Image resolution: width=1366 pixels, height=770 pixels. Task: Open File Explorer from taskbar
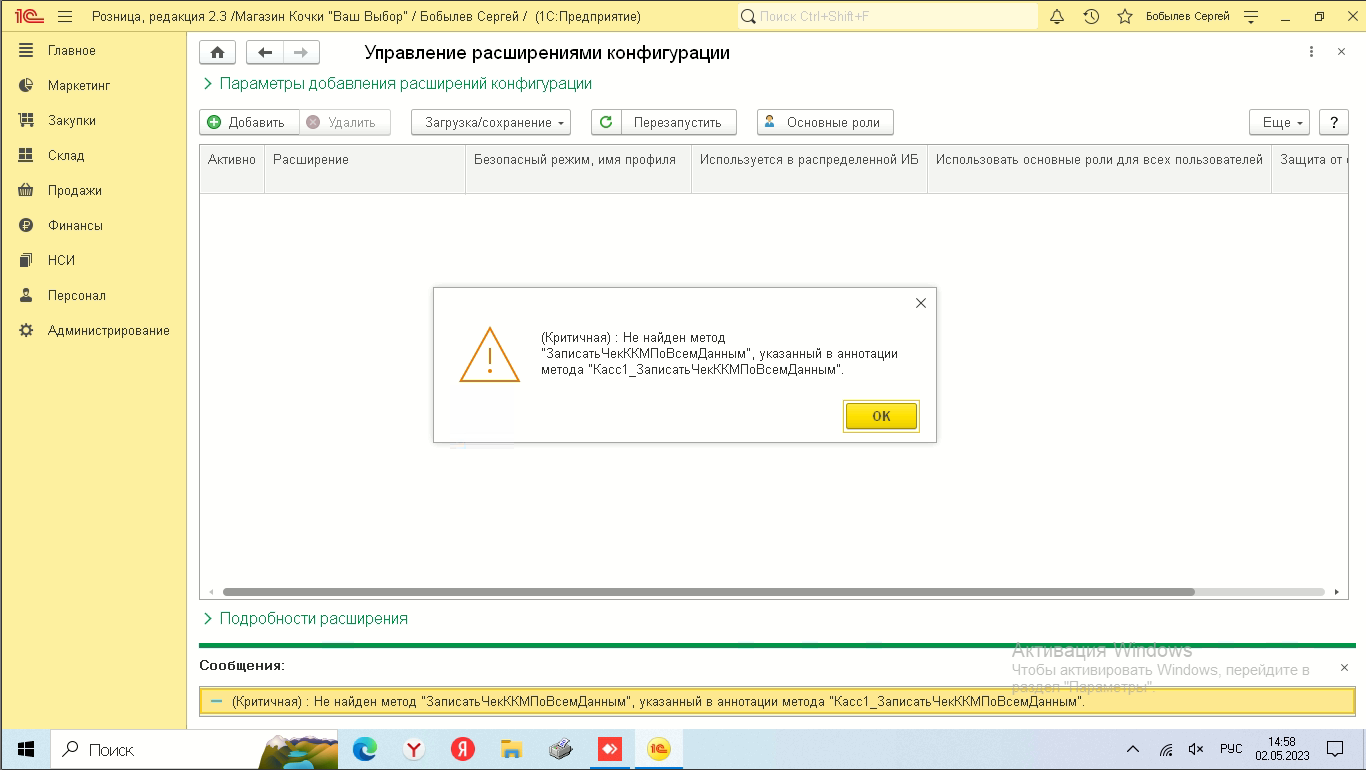pyautogui.click(x=511, y=749)
